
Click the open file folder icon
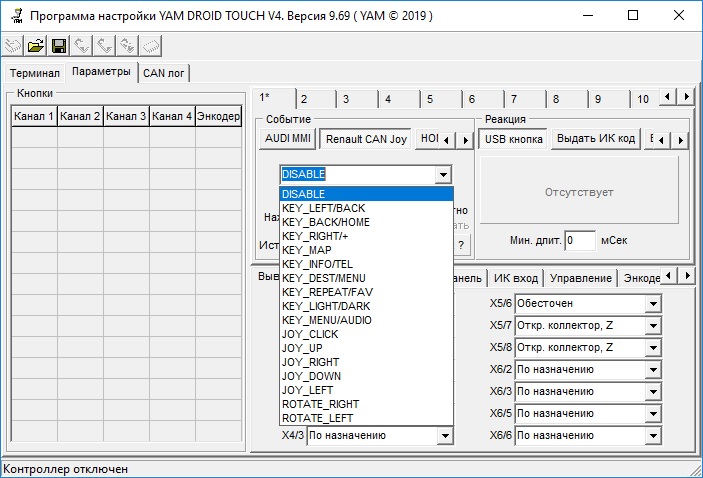point(36,46)
